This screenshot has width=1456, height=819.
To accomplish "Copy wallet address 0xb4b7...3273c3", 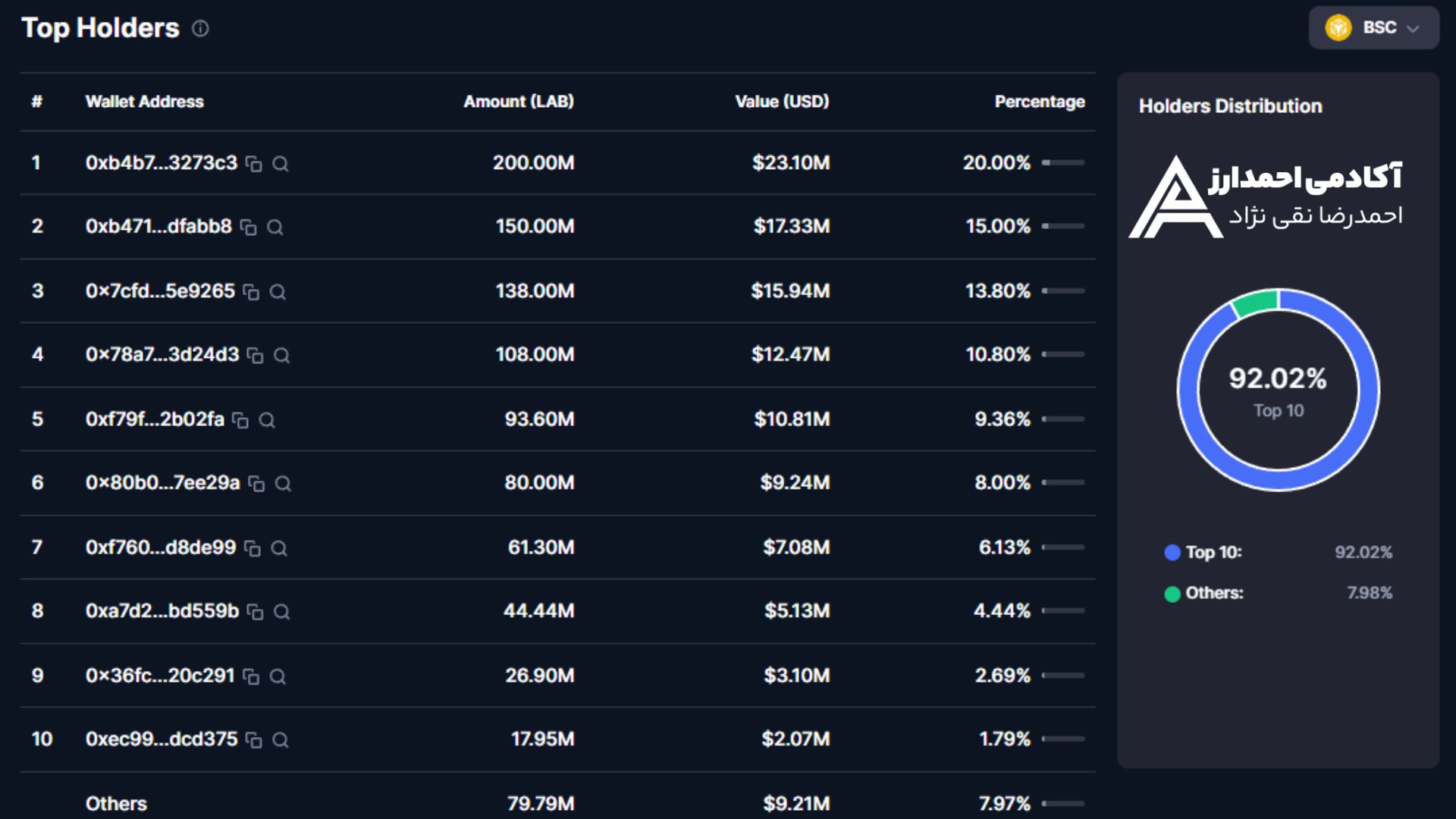I will point(254,164).
